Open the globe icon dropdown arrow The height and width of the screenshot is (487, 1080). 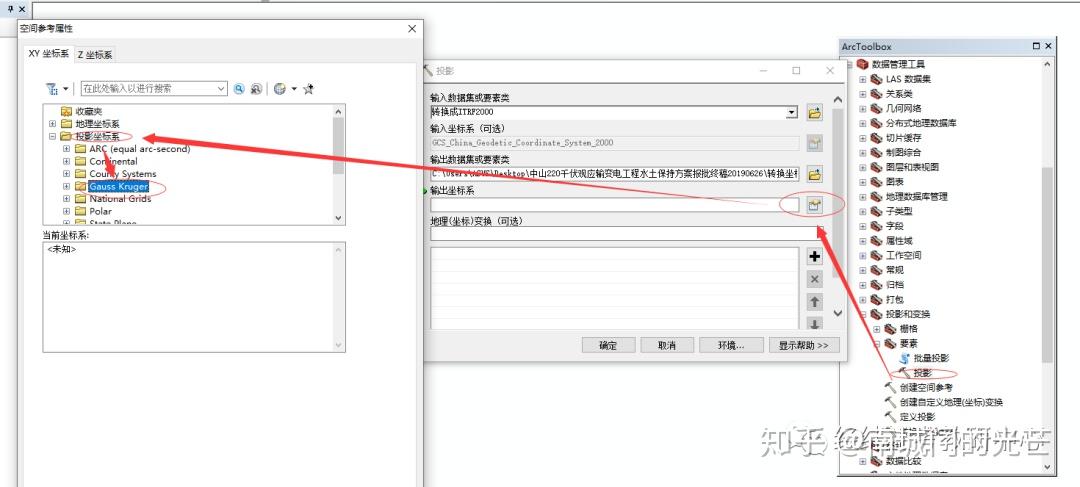(x=294, y=89)
